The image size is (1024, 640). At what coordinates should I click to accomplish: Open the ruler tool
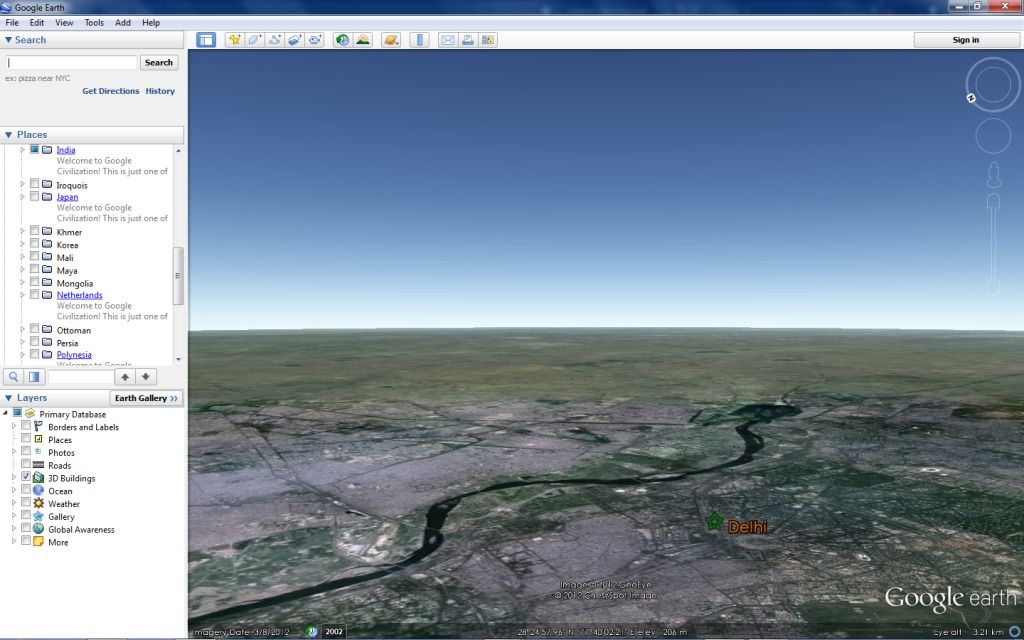click(419, 40)
